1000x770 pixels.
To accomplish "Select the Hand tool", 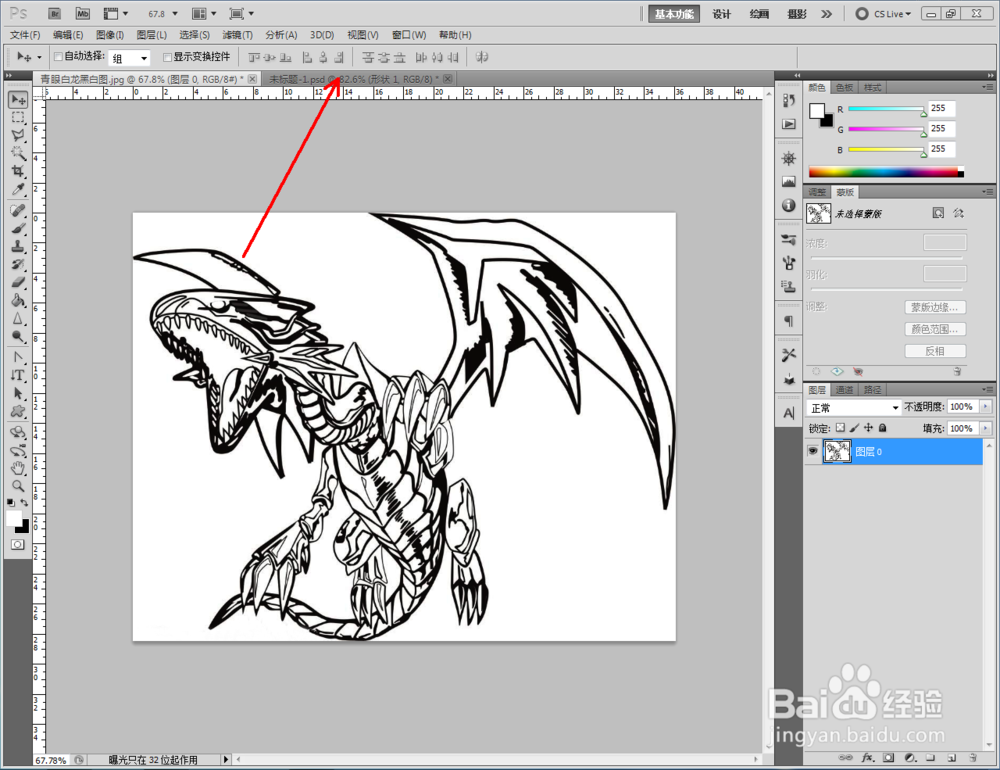I will pos(18,468).
